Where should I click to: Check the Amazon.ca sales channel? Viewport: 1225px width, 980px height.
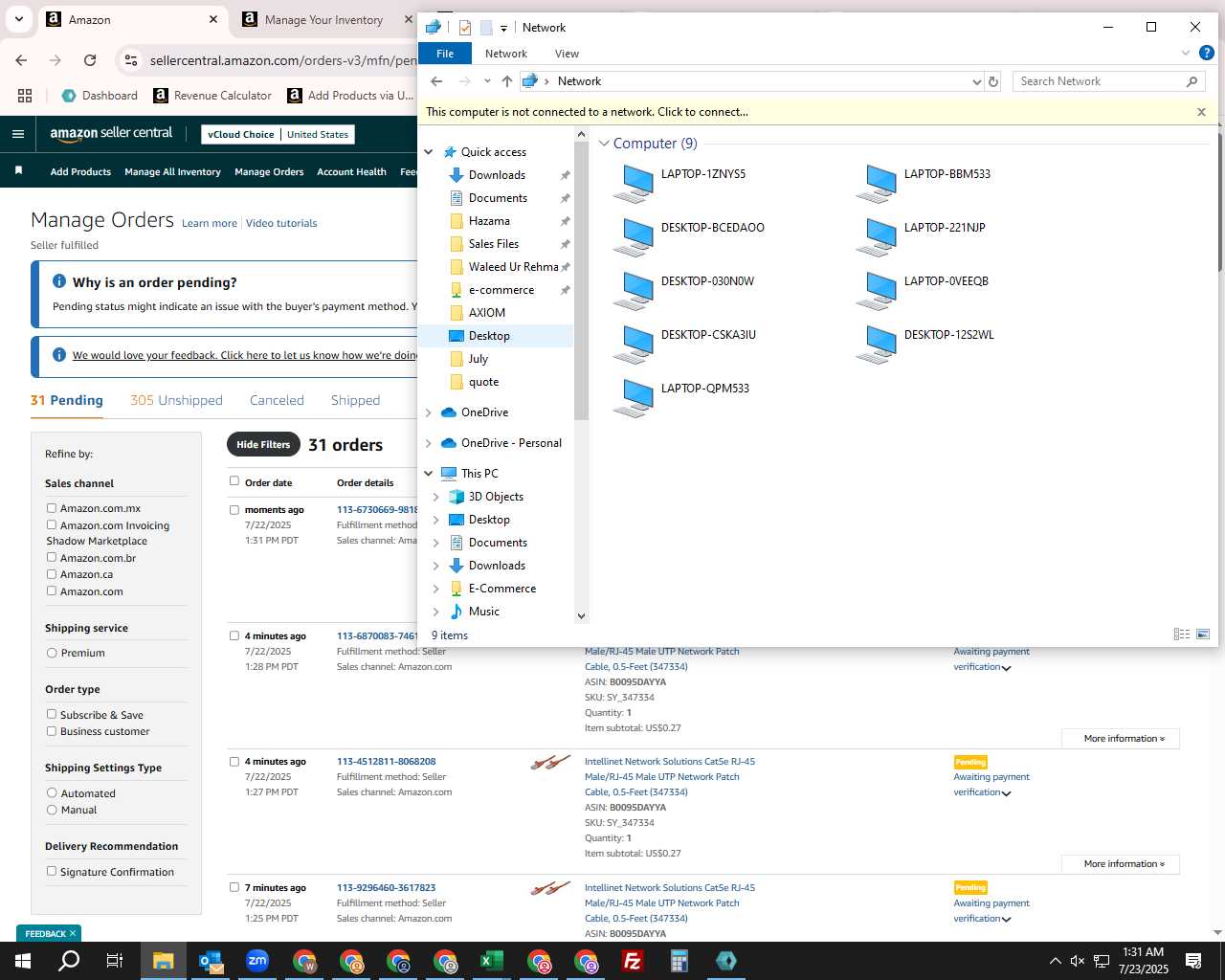[x=52, y=574]
